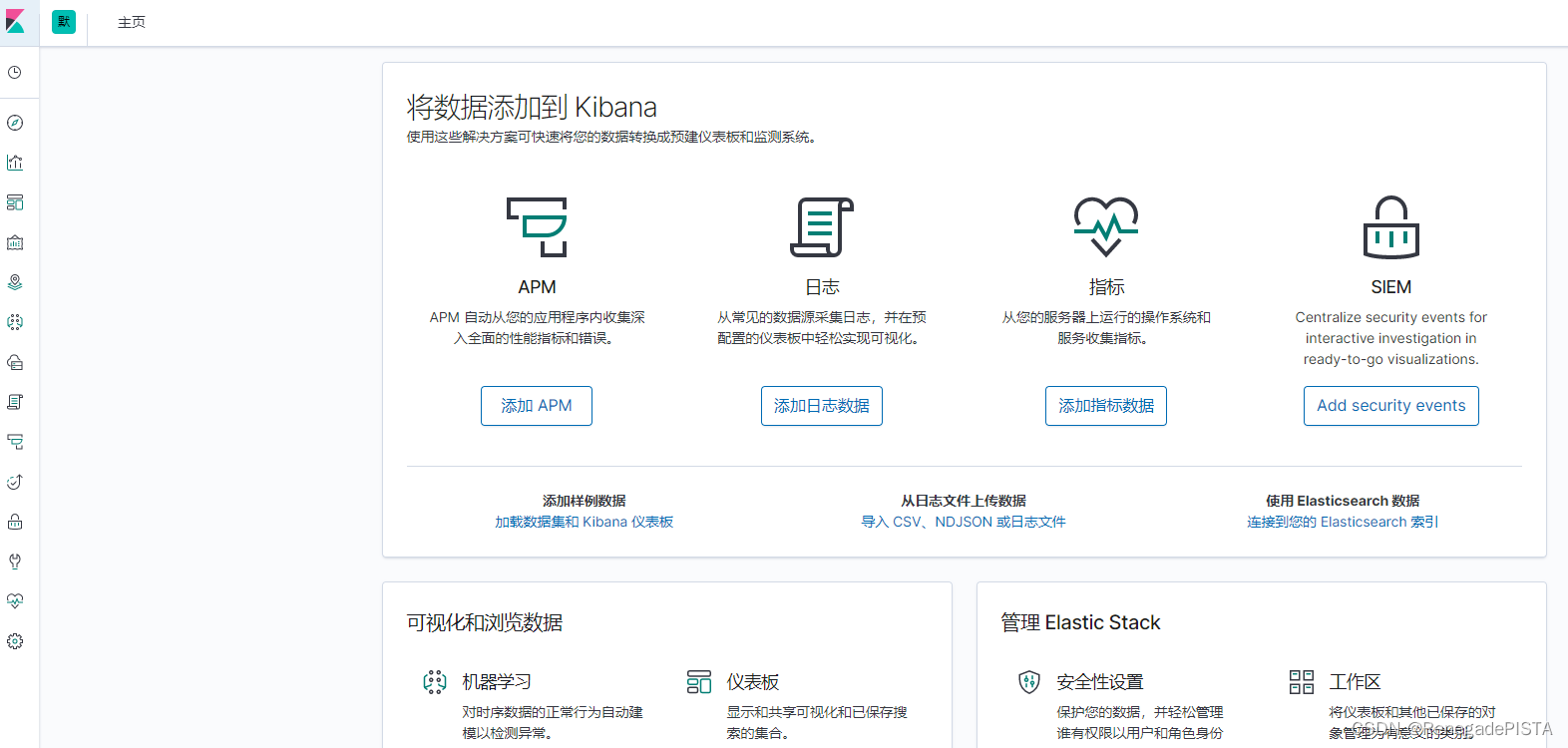Screen dimensions: 1568x748
Task: Click 机器学习 card icon
Action: coord(435,682)
